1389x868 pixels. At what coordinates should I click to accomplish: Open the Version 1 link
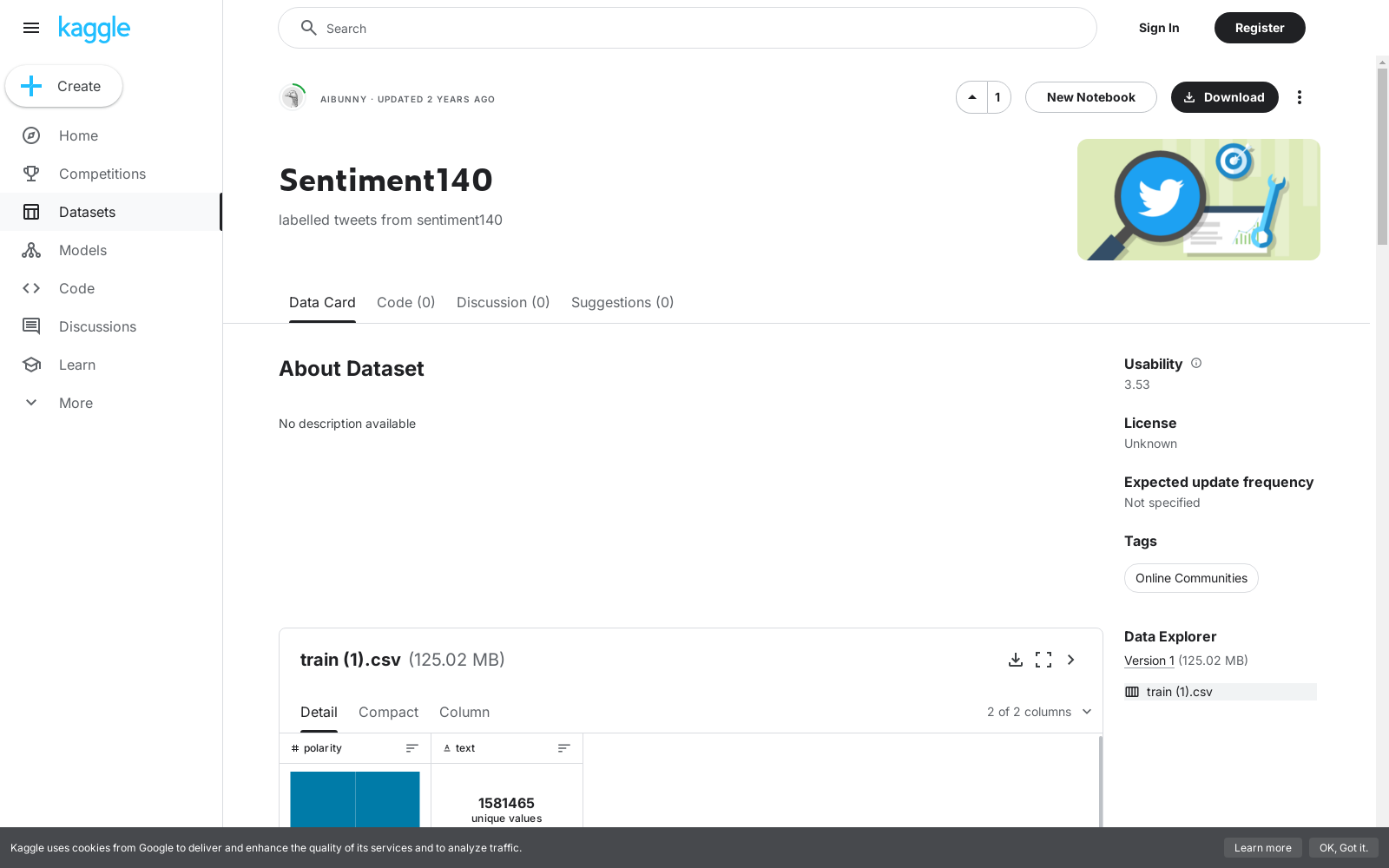(1149, 661)
